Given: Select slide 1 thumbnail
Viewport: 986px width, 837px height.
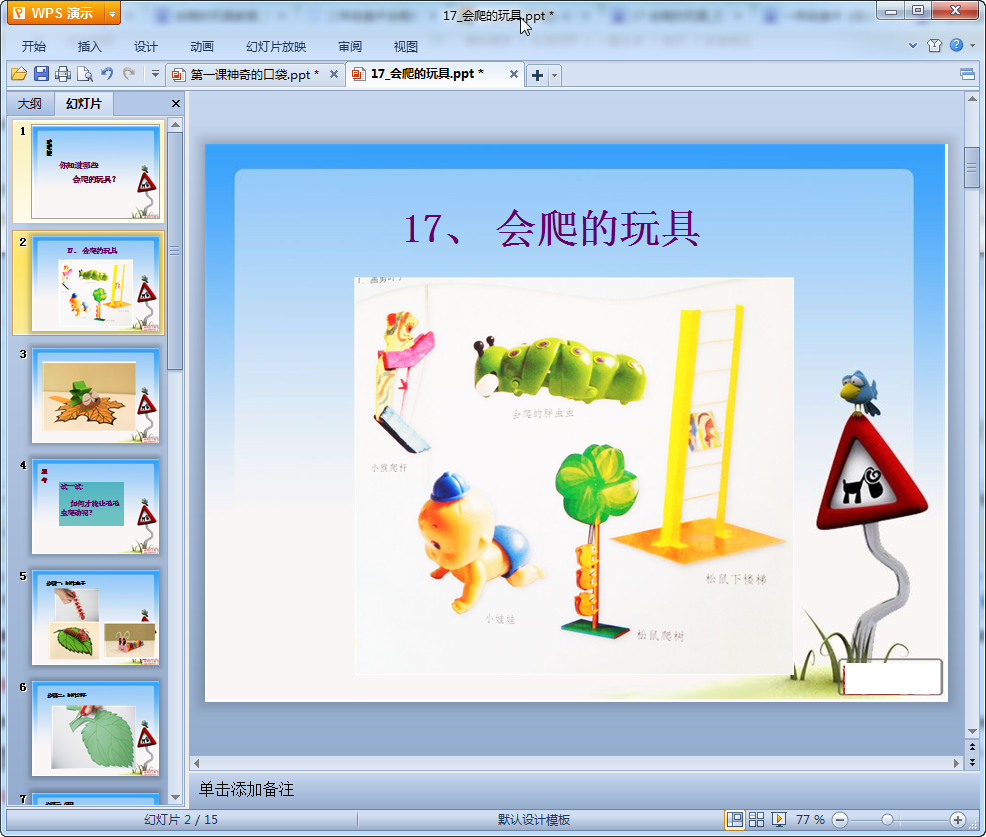Looking at the screenshot, I should click(x=96, y=172).
